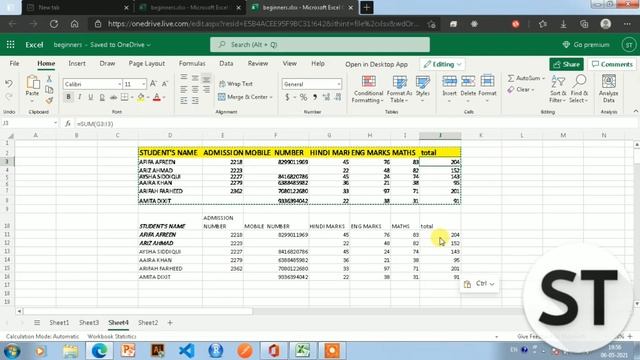Switch to the Review tab
This screenshot has height=360, width=640.
point(258,64)
